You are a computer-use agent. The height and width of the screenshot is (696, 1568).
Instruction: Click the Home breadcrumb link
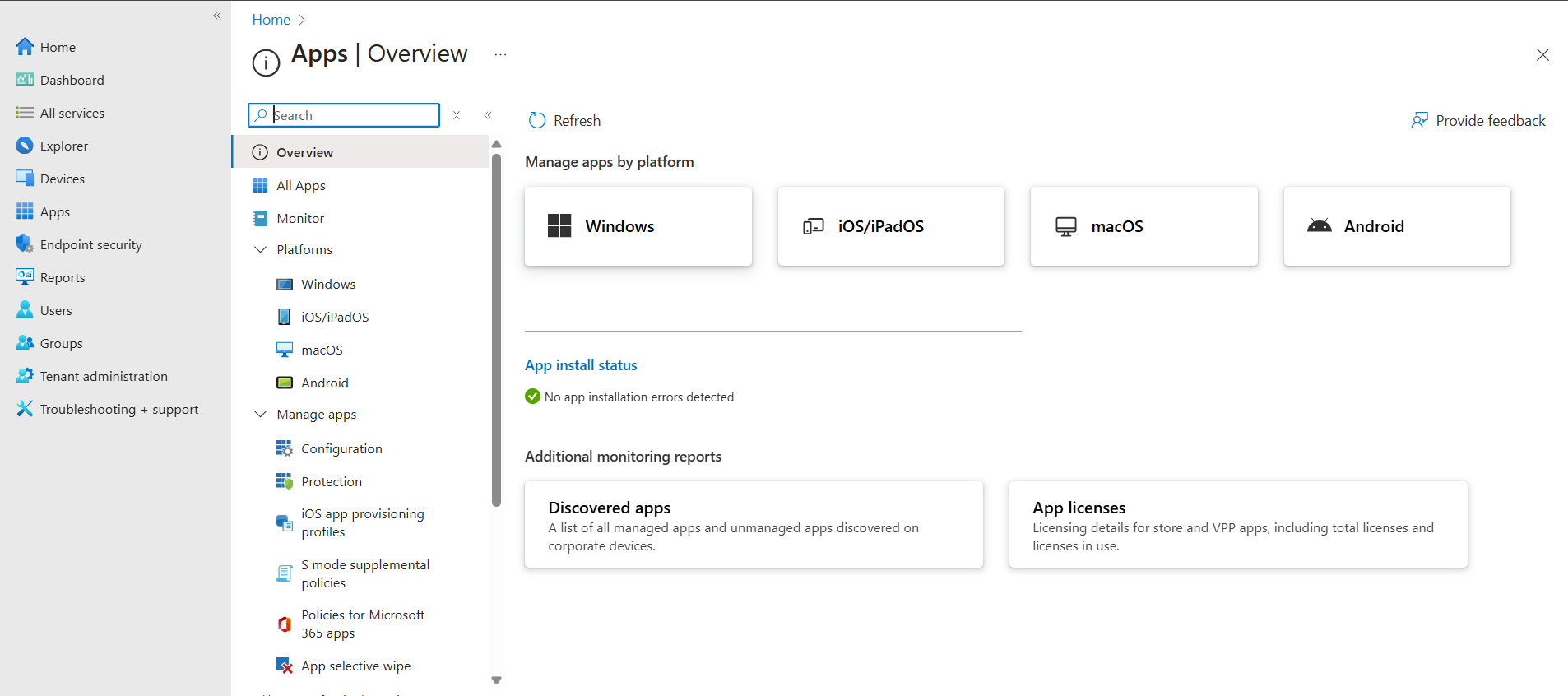[271, 20]
